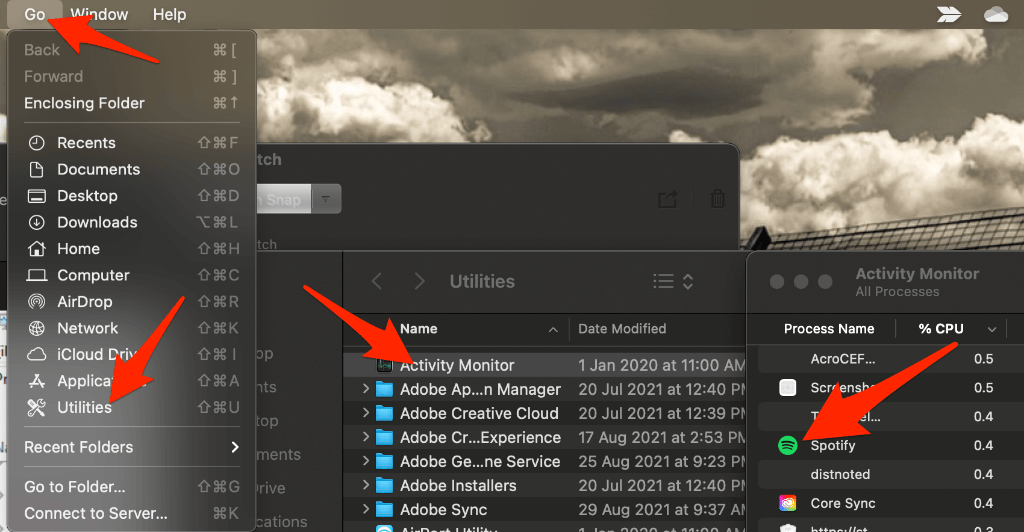Screen dimensions: 1024x532
Task: Select Network in the Go menu
Action: tap(131, 328)
